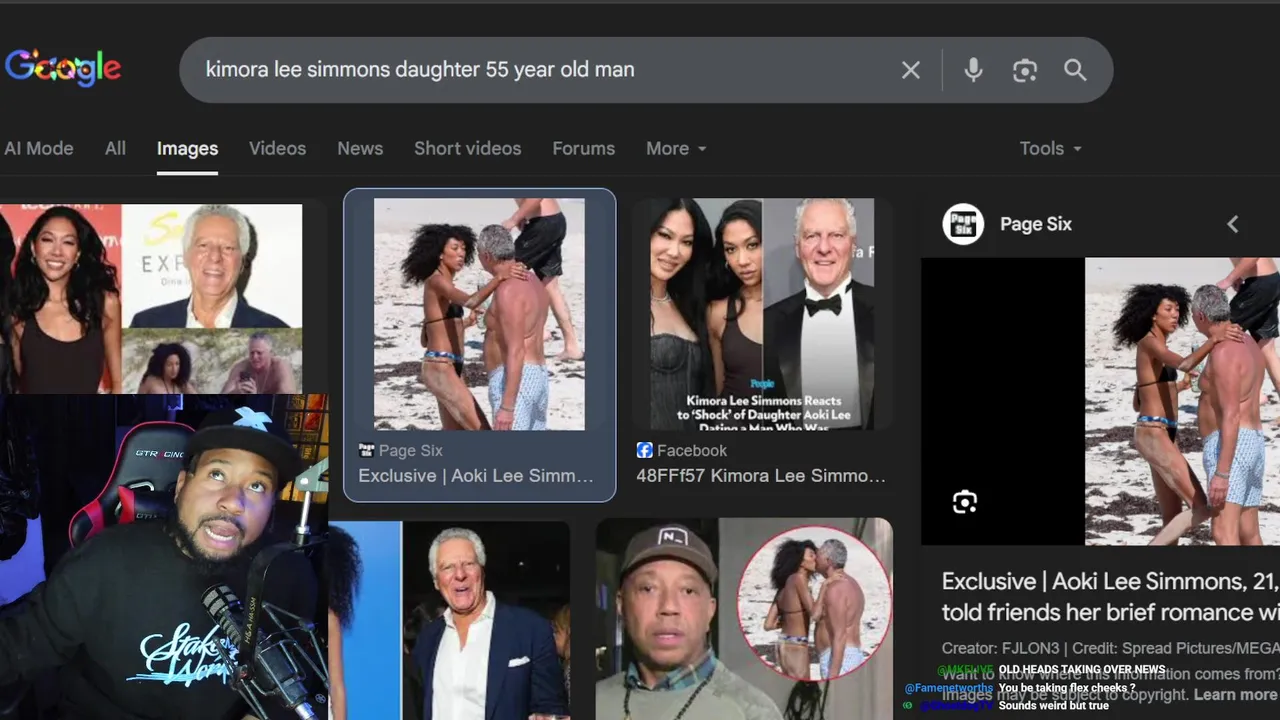Switch to the All results tab
This screenshot has width=1280, height=720.
pyautogui.click(x=115, y=149)
